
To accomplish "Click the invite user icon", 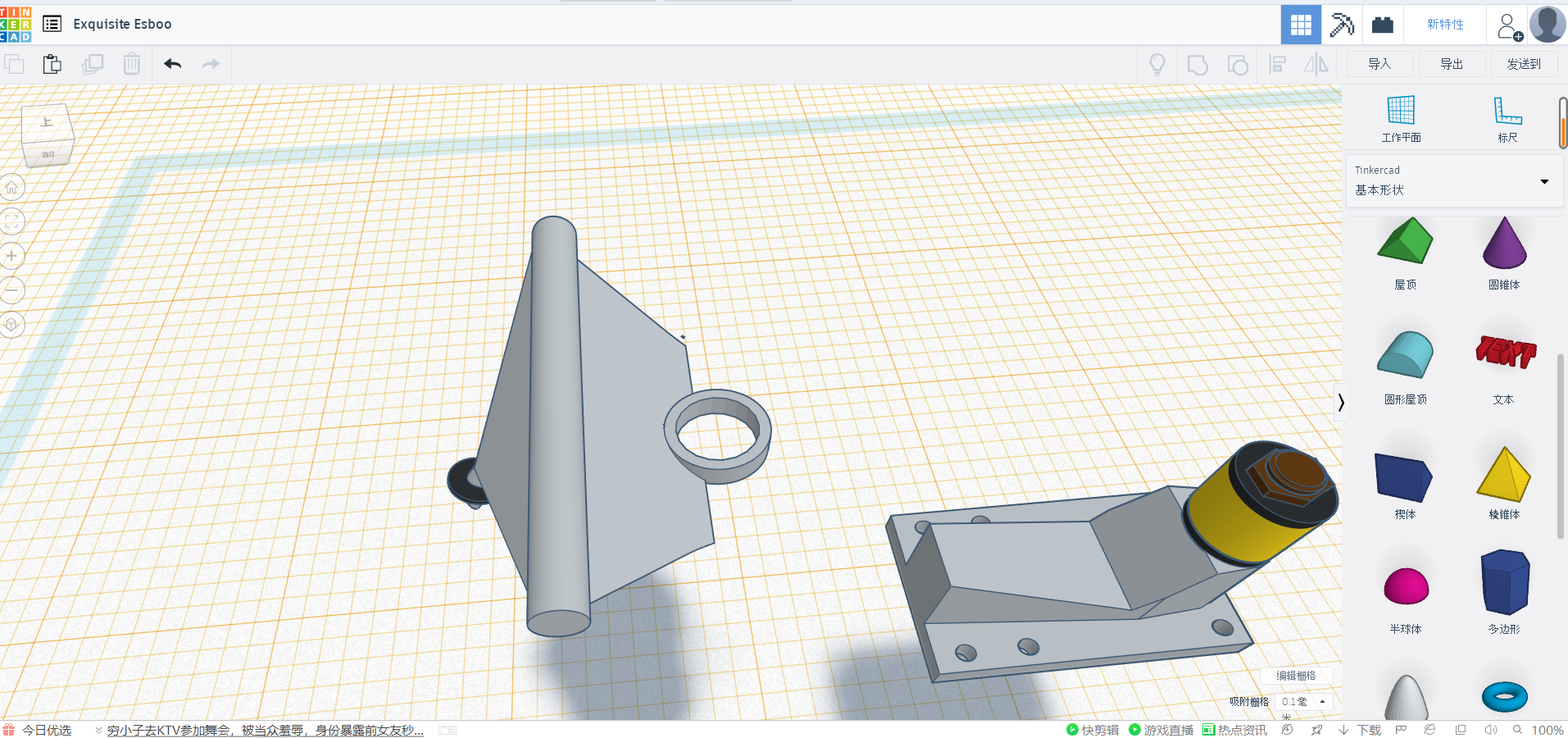I will tap(1509, 26).
